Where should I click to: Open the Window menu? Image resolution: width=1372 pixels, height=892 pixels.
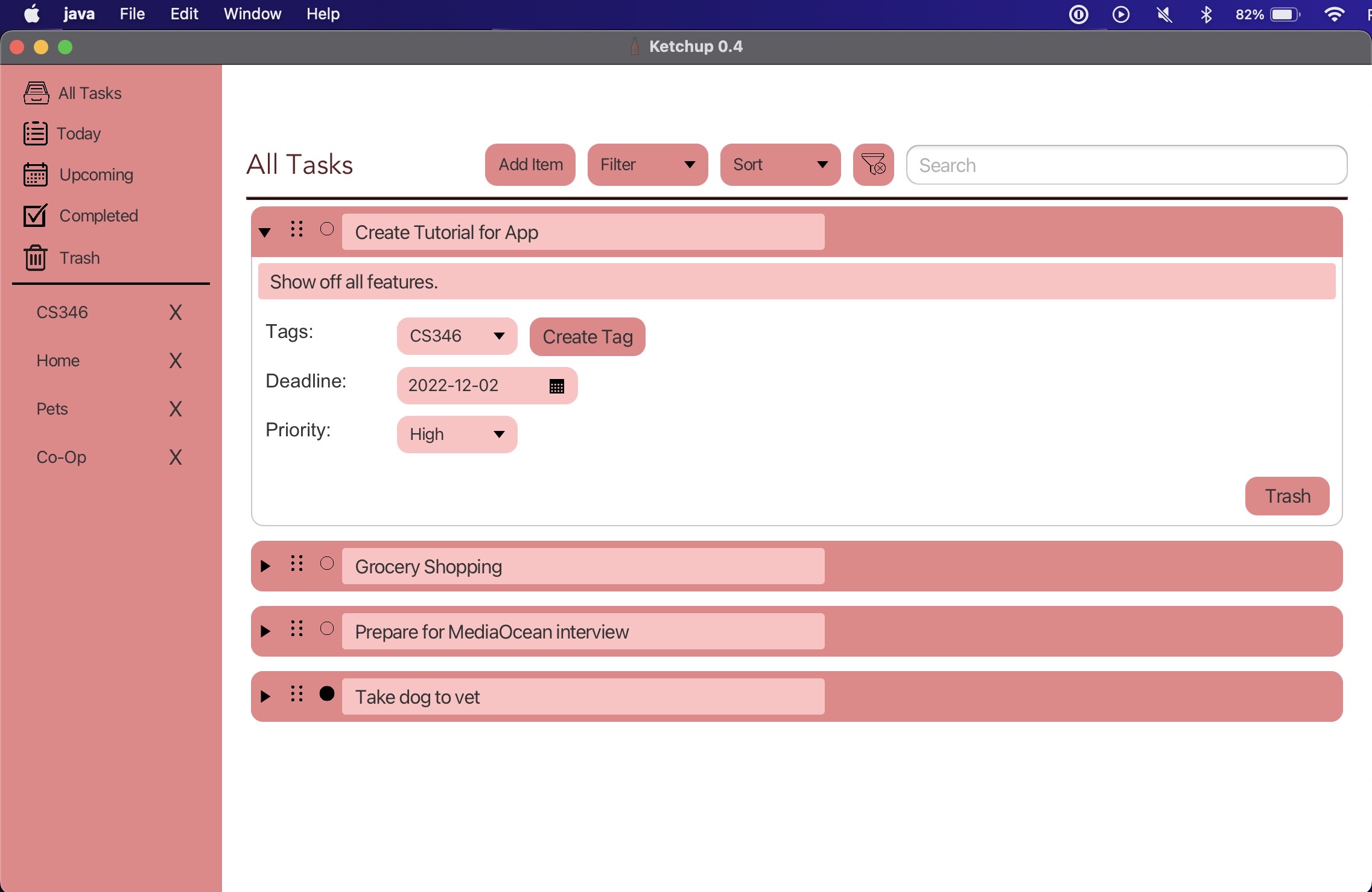(x=252, y=13)
